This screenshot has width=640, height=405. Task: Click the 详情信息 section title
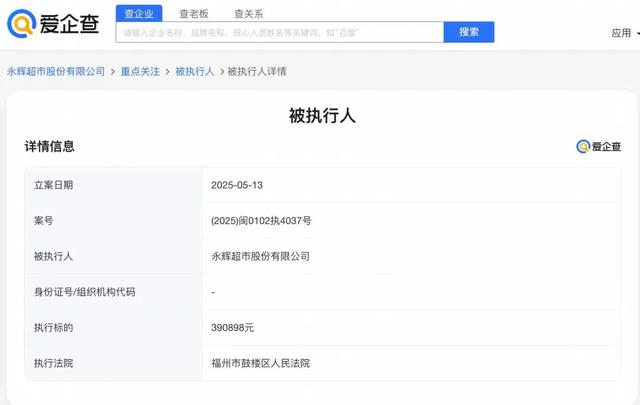point(50,146)
